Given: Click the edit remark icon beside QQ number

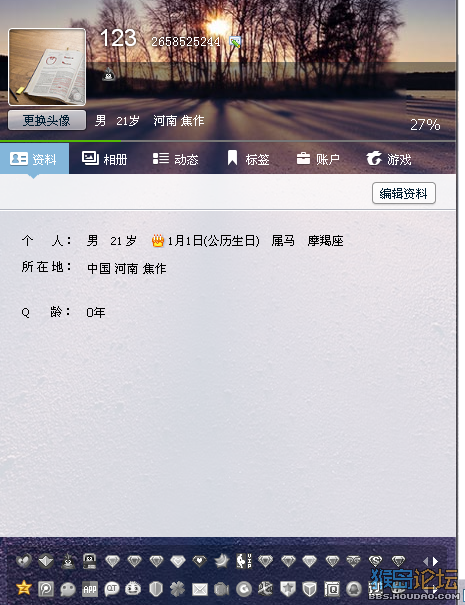Looking at the screenshot, I should (235, 41).
